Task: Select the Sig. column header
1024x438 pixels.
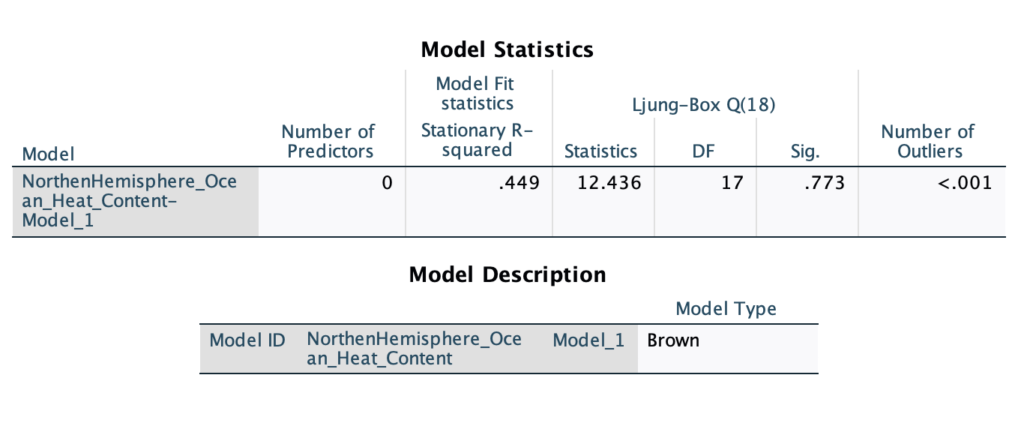Action: 807,152
